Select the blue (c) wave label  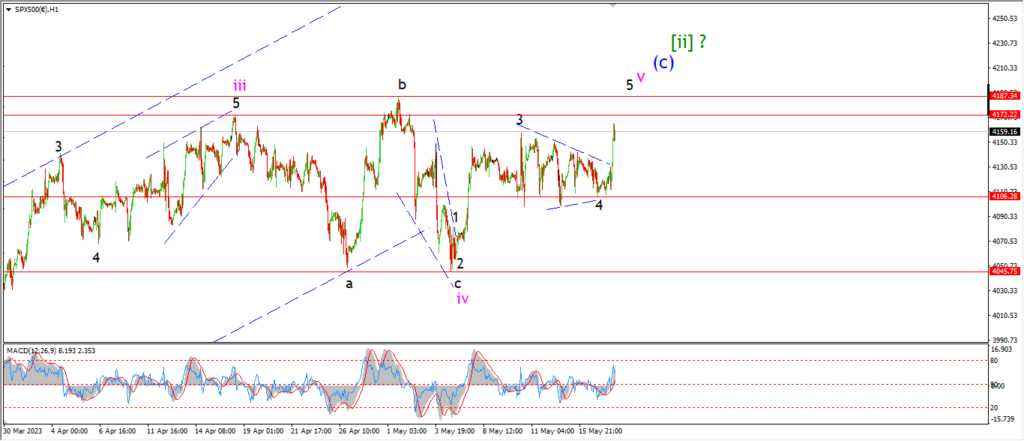point(662,62)
